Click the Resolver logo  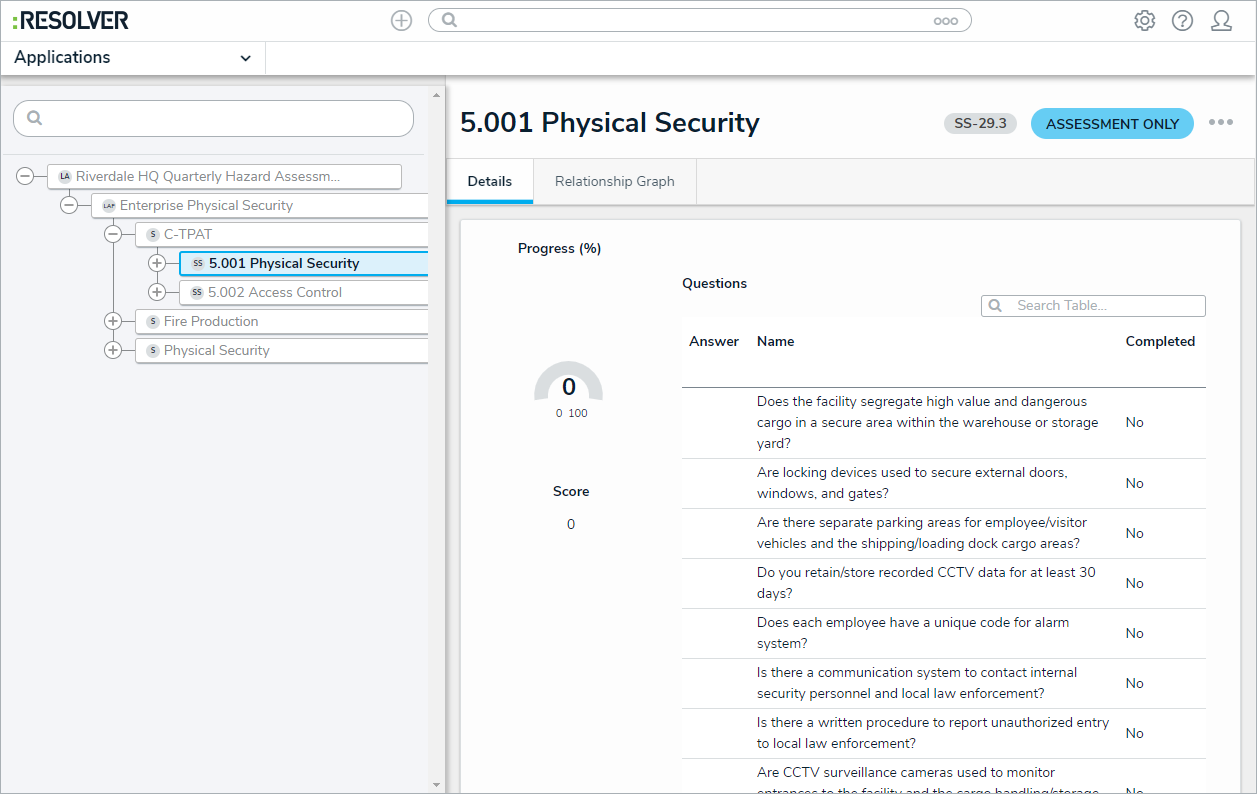coord(70,20)
